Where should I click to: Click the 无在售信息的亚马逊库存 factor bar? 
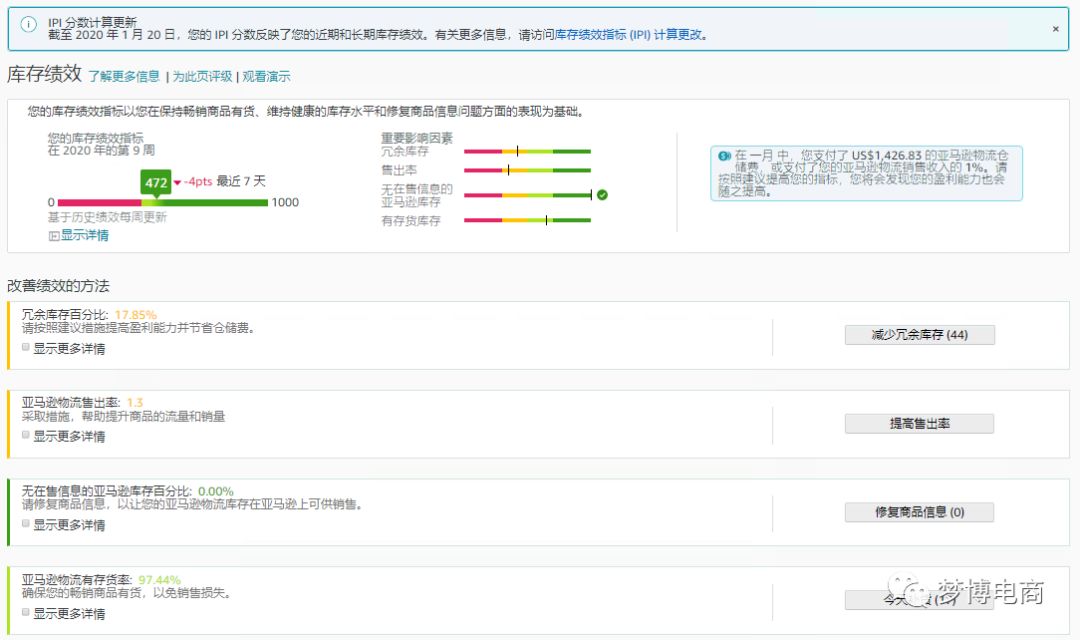527,195
